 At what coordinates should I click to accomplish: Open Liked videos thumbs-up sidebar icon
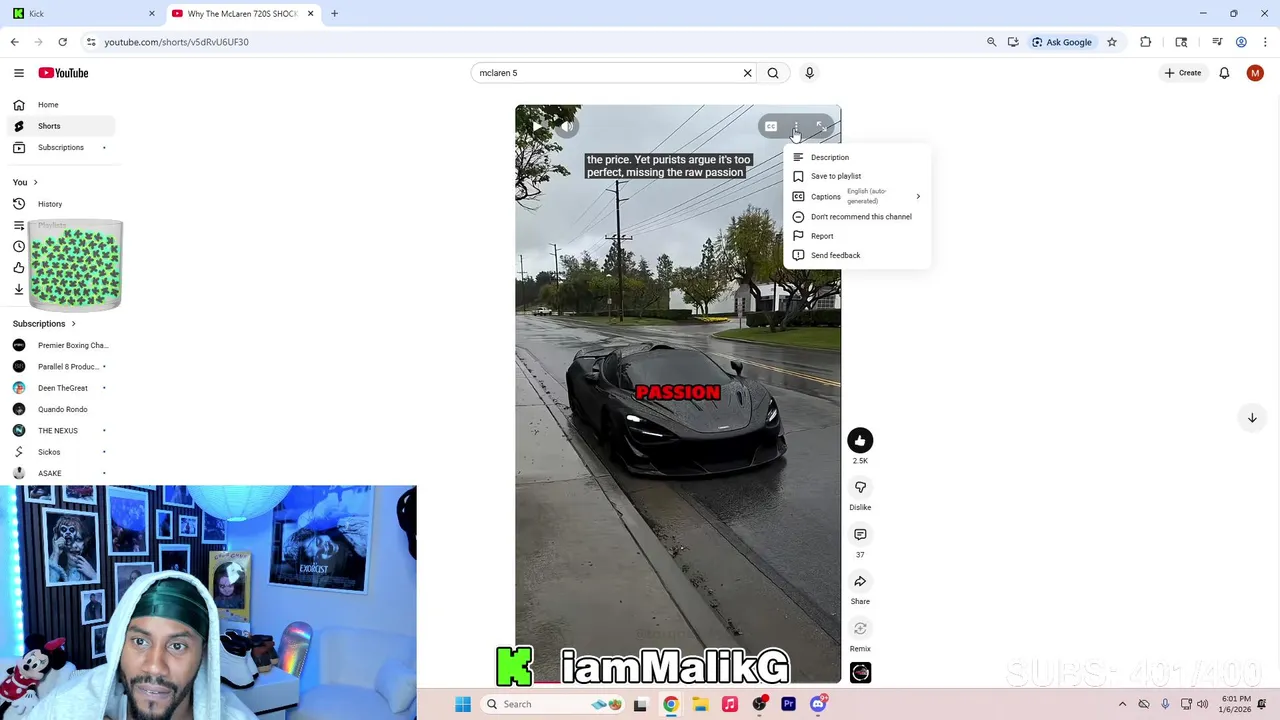pyautogui.click(x=19, y=268)
